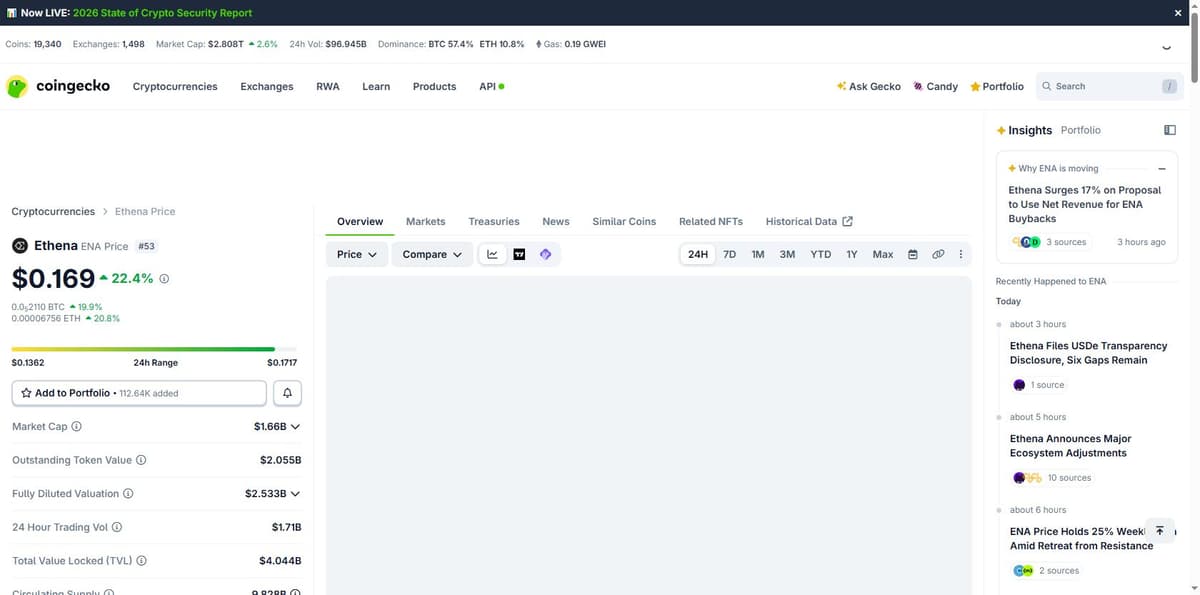Viewport: 1200px width, 595px height.
Task: Open the API navigation menu
Action: [491, 87]
